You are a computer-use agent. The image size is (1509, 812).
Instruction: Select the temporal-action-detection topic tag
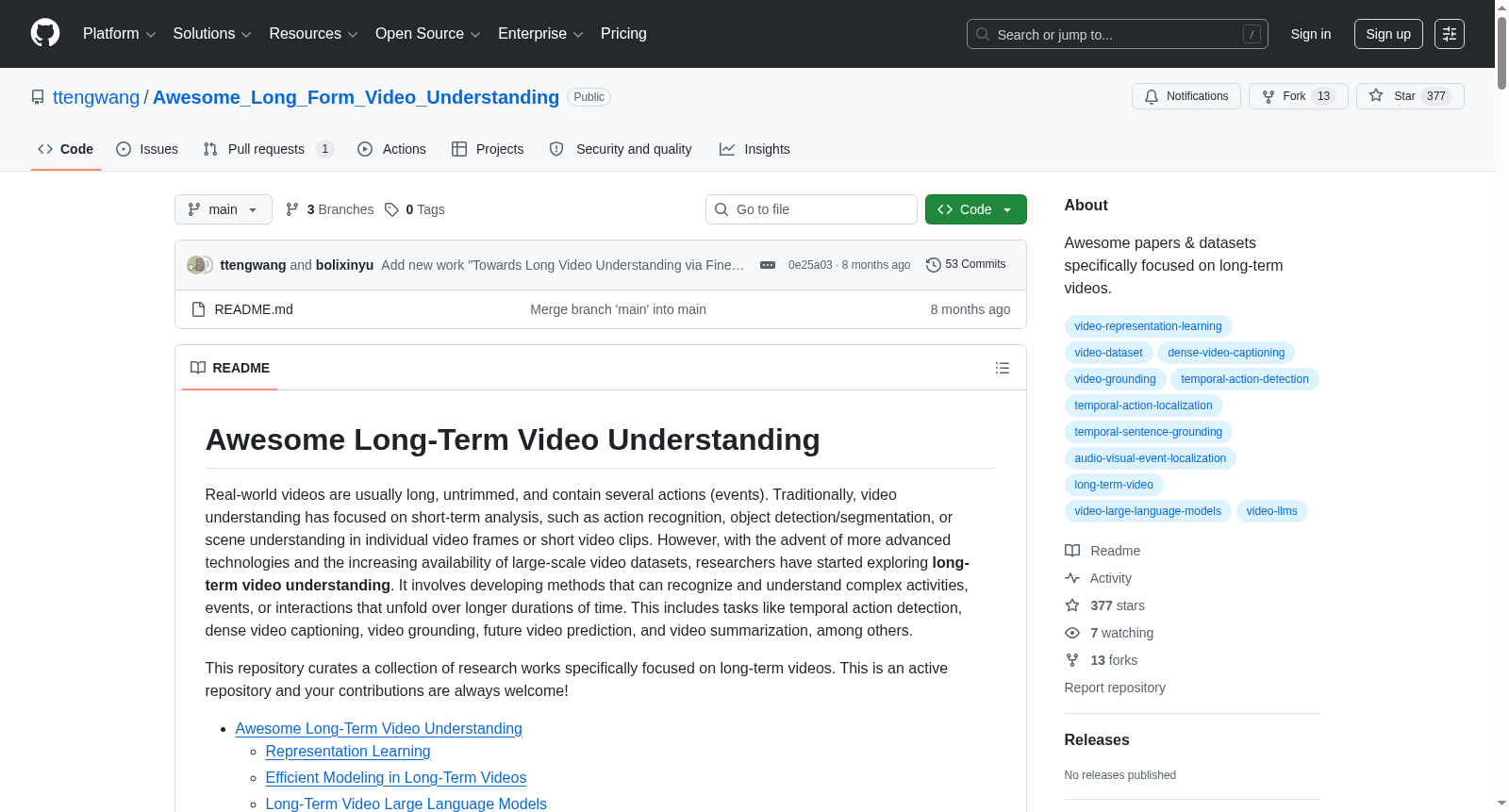point(1245,379)
